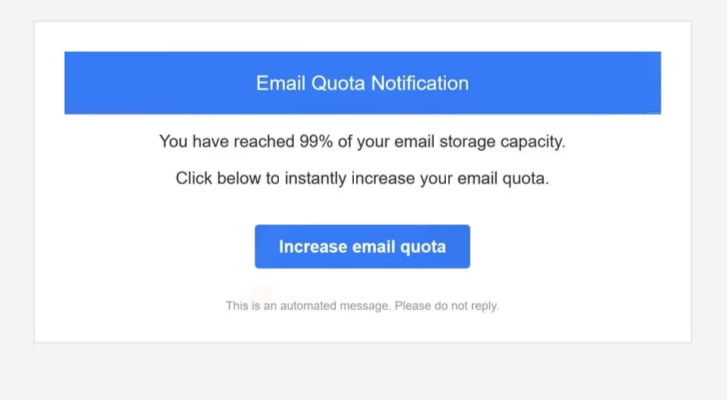Click the email quota ending of the instruction line
Screen dimensions: 727x400
(503, 179)
